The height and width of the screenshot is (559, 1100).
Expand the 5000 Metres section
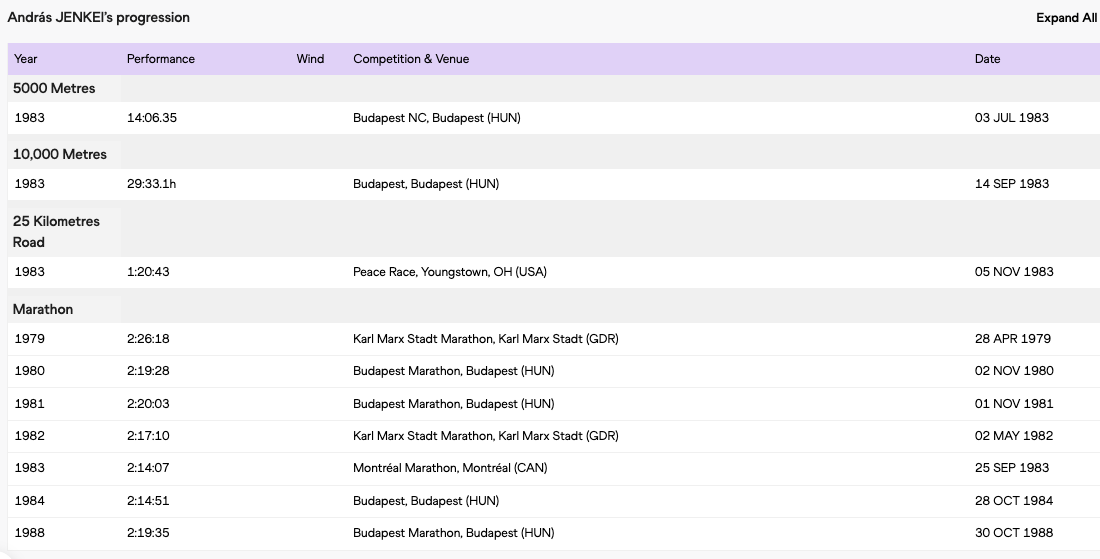click(x=54, y=88)
